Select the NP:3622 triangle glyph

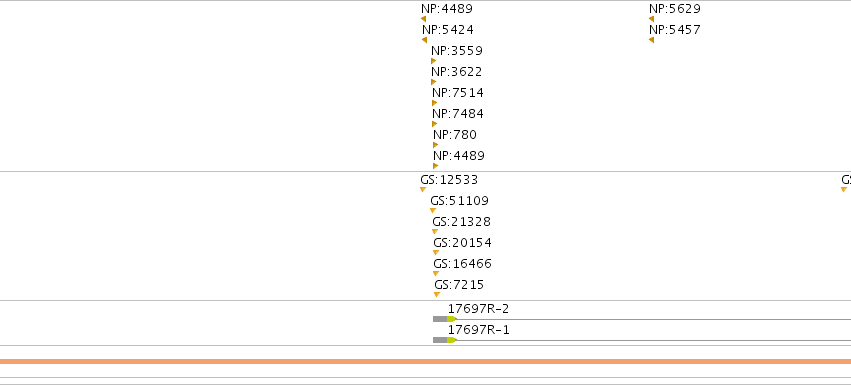[434, 82]
